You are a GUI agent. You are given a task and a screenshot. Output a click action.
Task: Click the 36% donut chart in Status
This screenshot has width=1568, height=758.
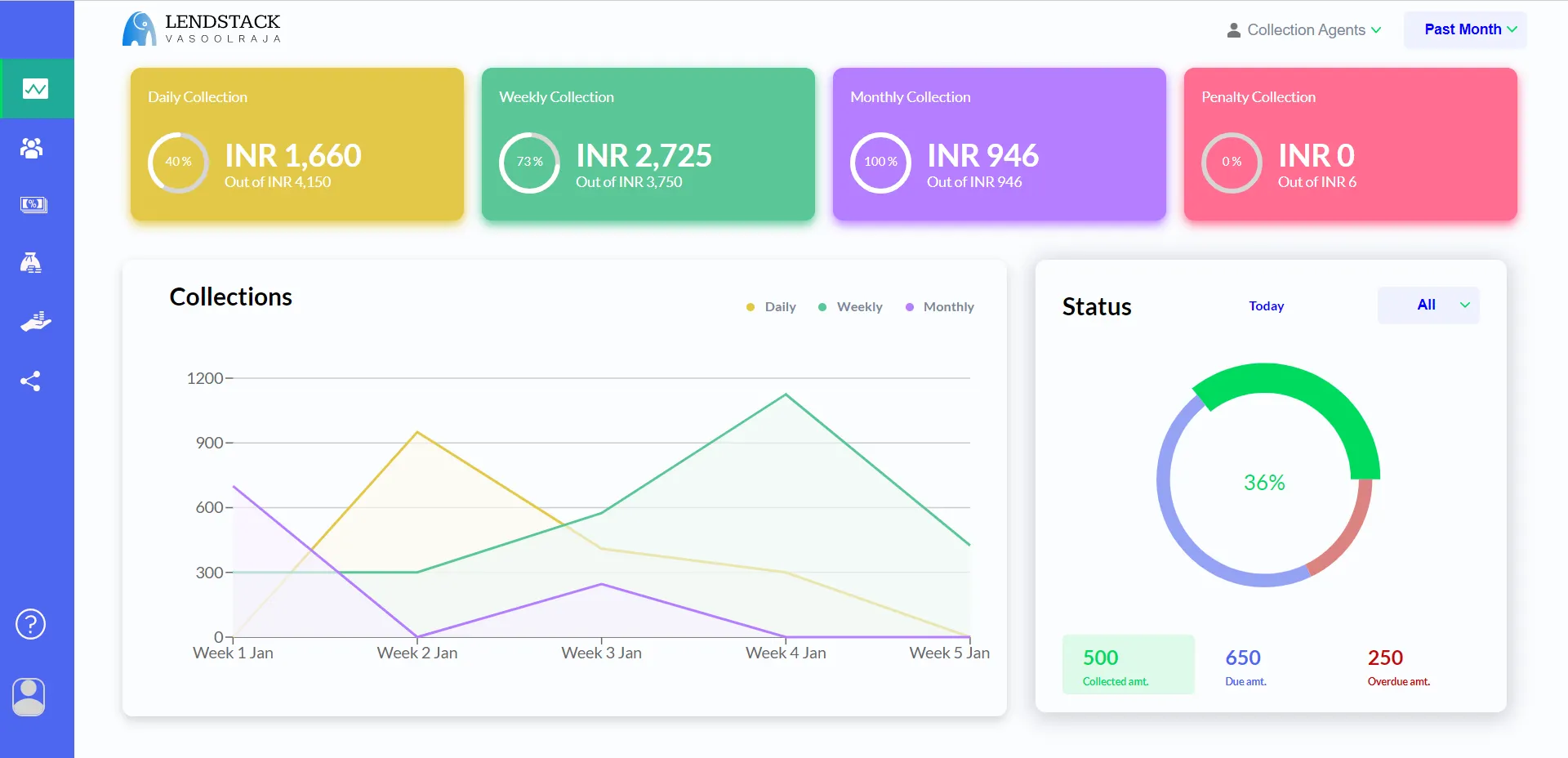(x=1265, y=482)
